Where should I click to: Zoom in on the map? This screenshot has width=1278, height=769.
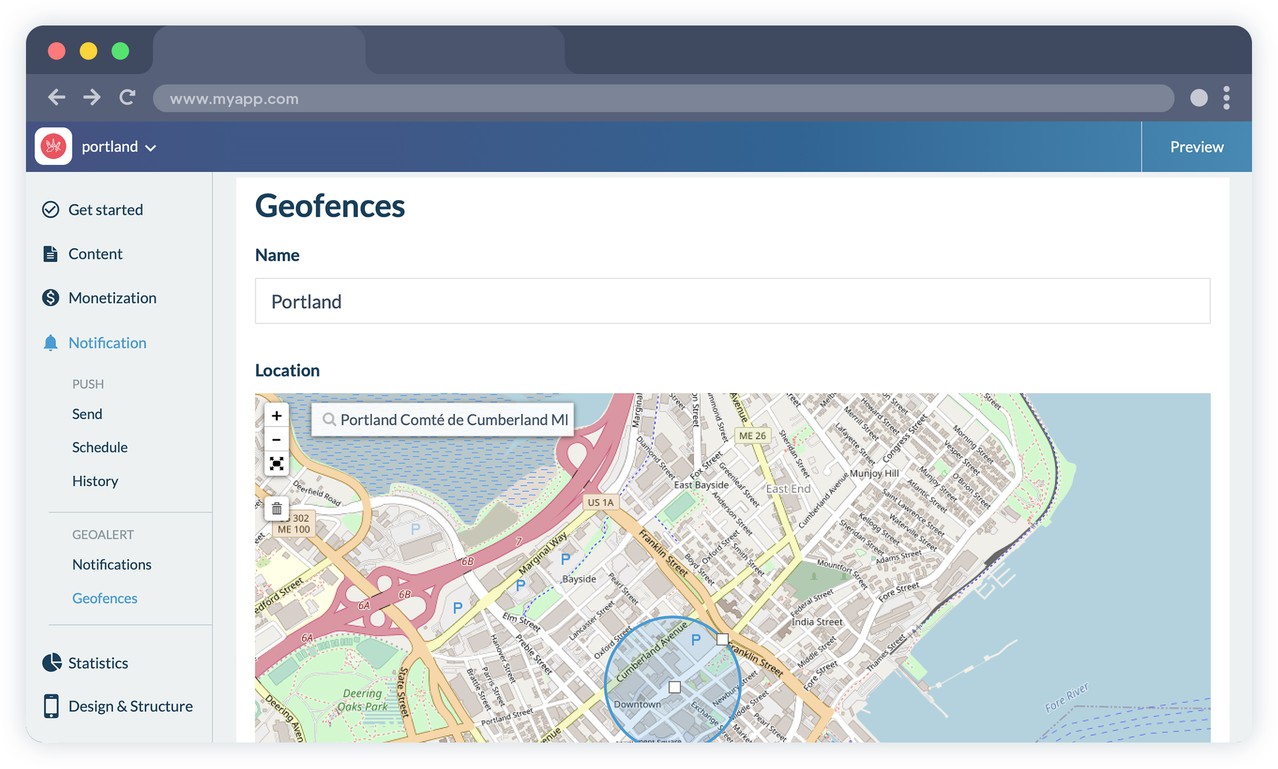pyautogui.click(x=277, y=416)
